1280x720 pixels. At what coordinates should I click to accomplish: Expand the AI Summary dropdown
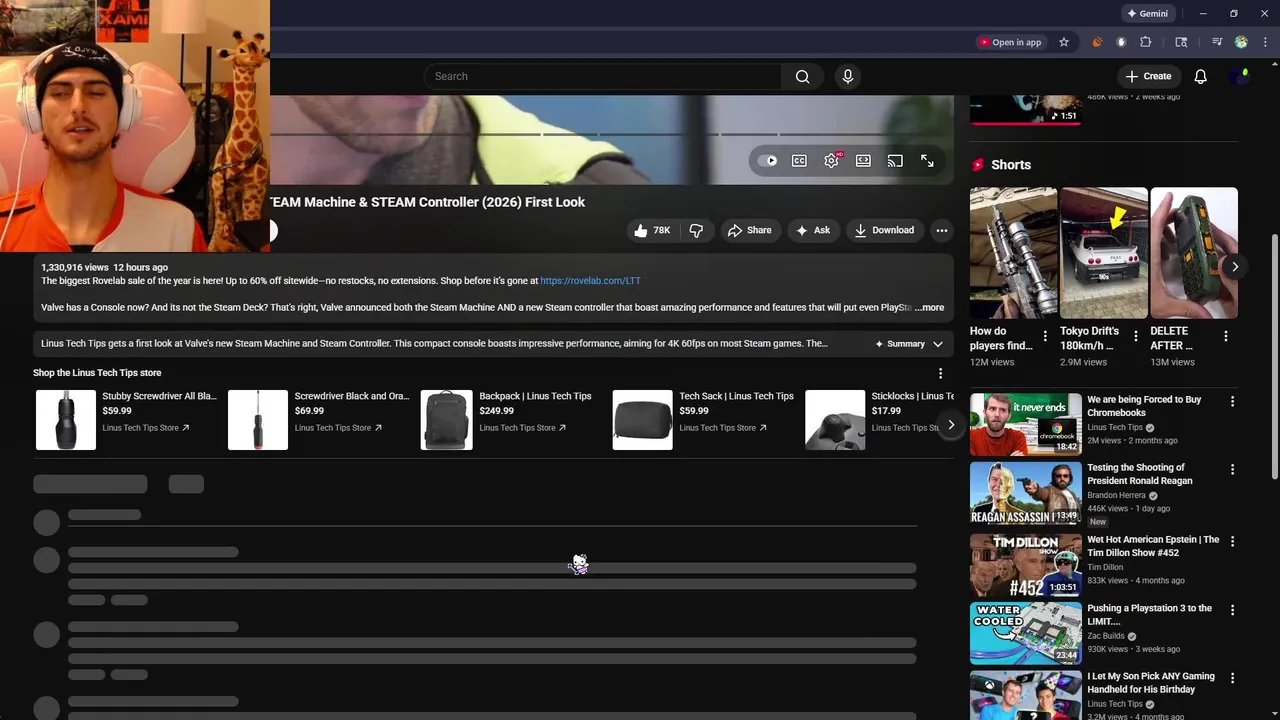point(908,344)
